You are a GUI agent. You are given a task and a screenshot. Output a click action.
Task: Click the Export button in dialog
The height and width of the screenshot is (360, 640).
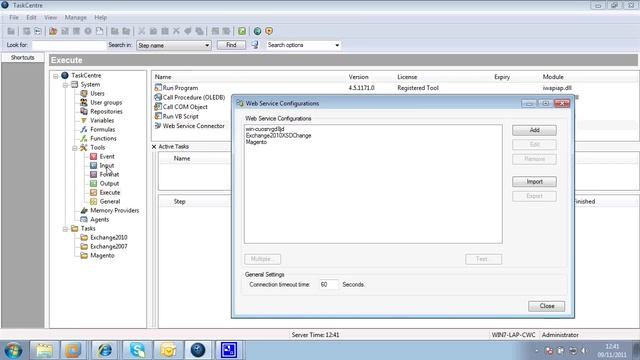click(x=534, y=196)
